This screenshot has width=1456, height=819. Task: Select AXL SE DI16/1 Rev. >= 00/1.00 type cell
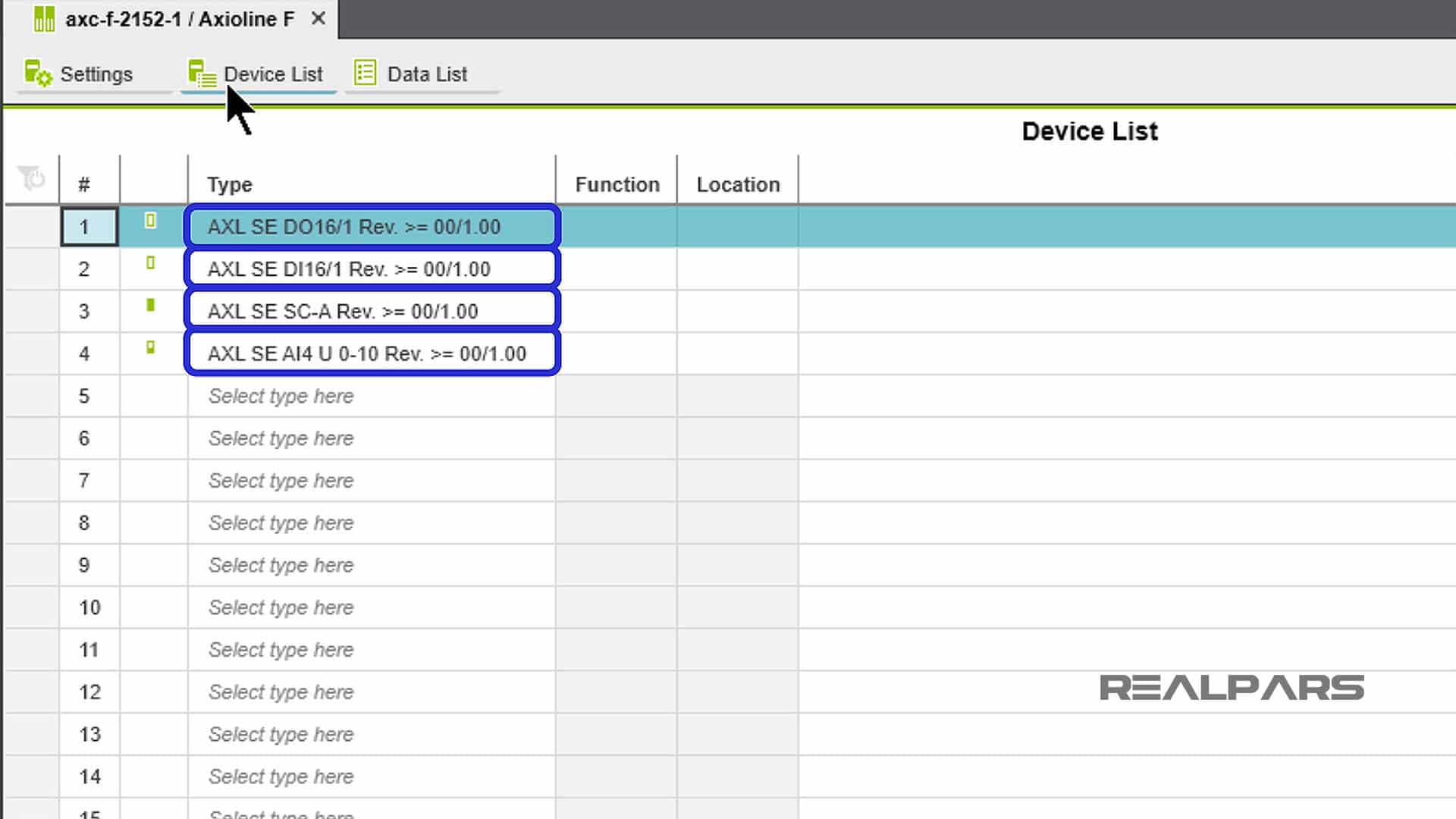tap(372, 269)
